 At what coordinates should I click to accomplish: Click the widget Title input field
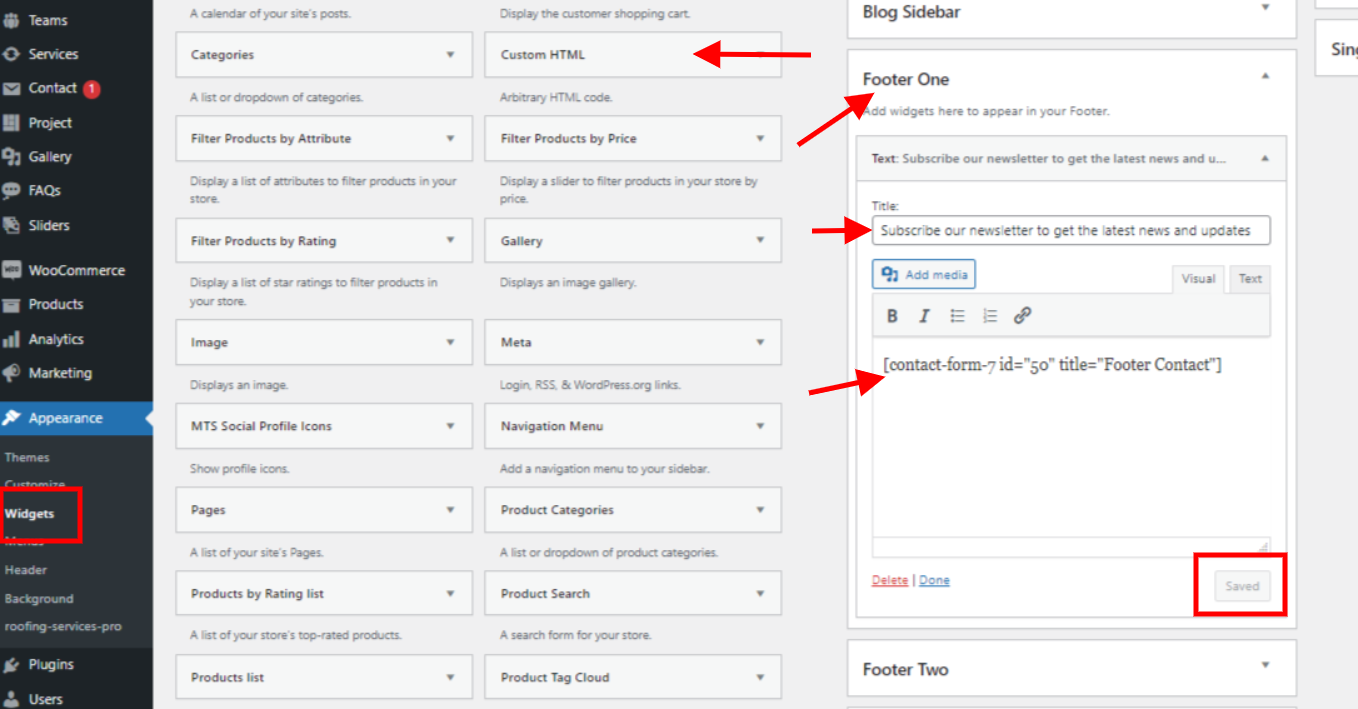(1071, 231)
